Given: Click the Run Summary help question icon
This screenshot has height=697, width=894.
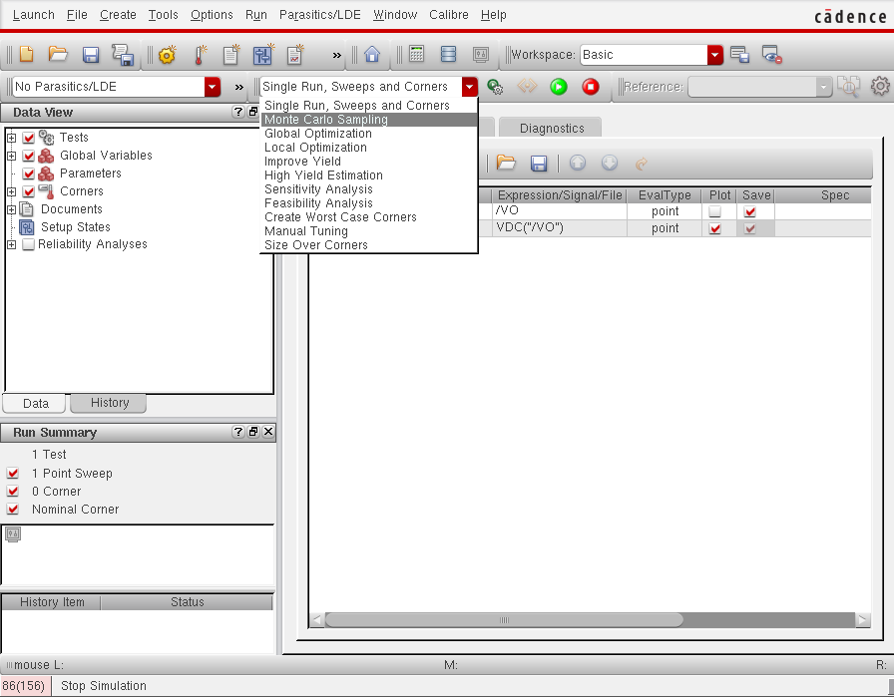Looking at the screenshot, I should click(238, 432).
